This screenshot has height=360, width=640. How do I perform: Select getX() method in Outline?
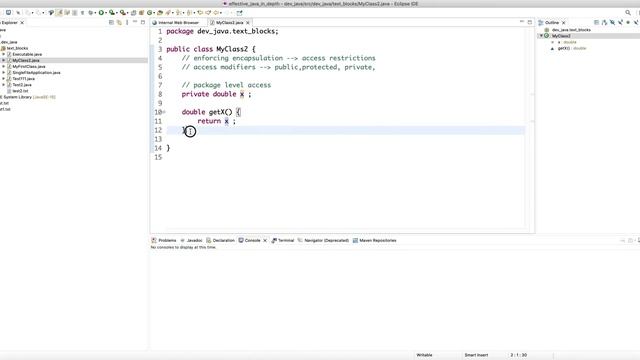coord(572,48)
